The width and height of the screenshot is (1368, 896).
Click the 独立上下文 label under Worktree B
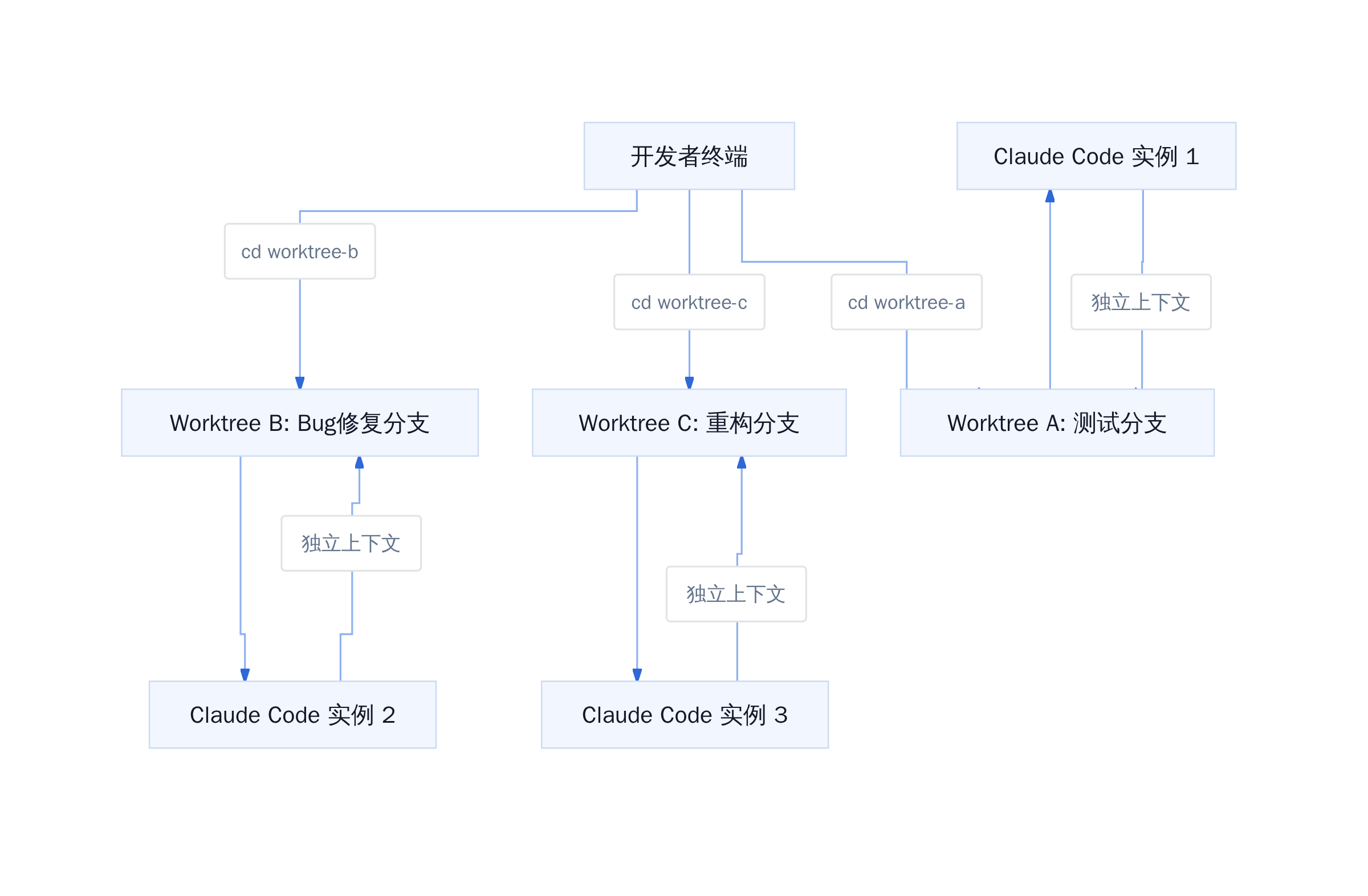point(351,543)
